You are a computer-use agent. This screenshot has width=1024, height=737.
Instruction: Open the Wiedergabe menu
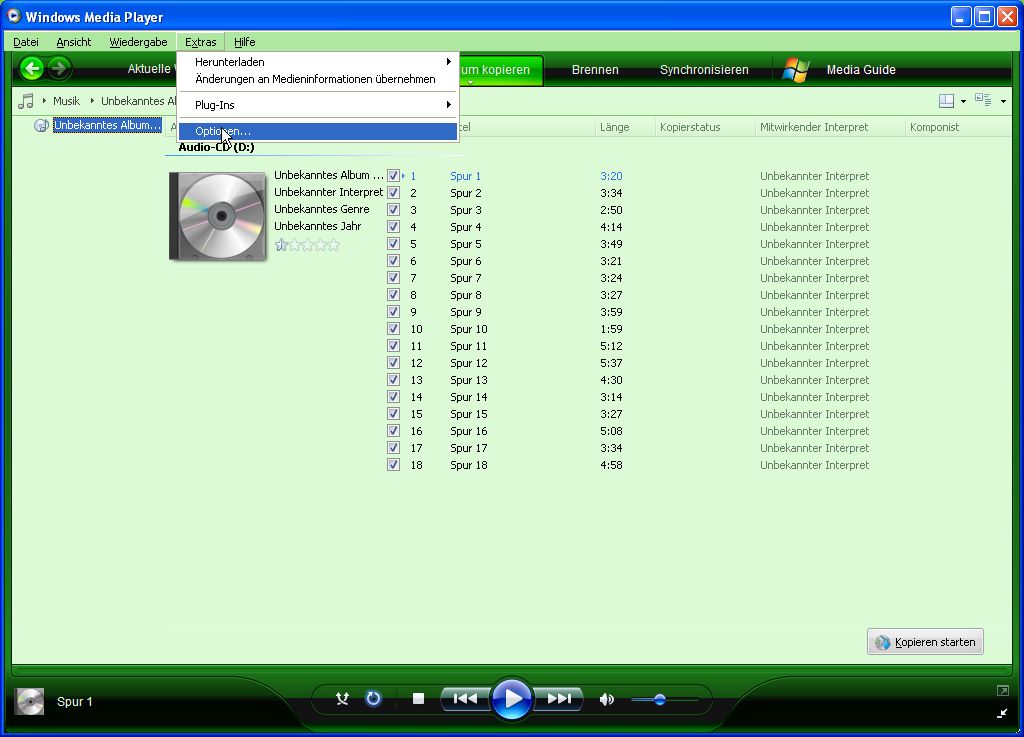(x=138, y=42)
